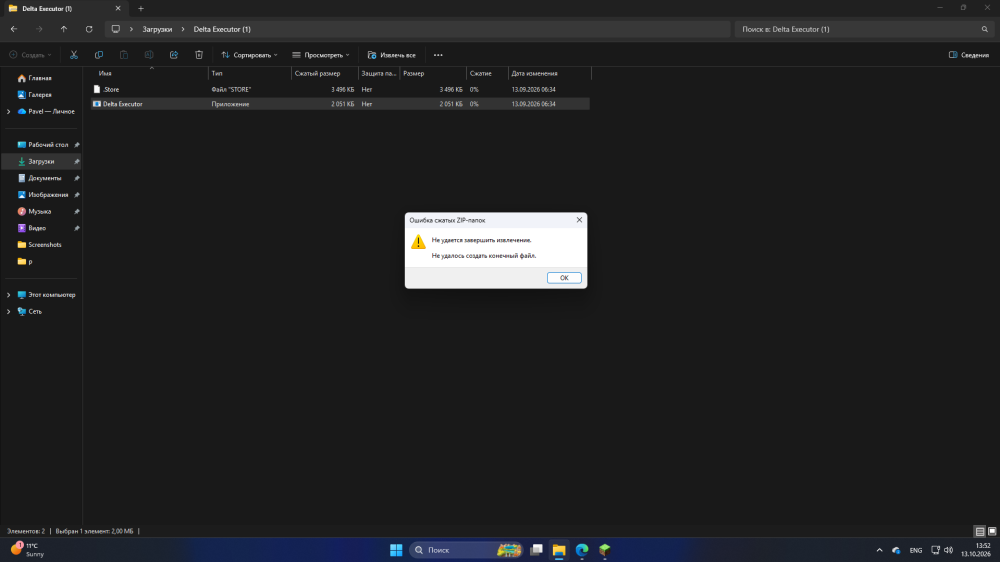Open the volume control in tray
The image size is (1000, 562).
point(948,550)
